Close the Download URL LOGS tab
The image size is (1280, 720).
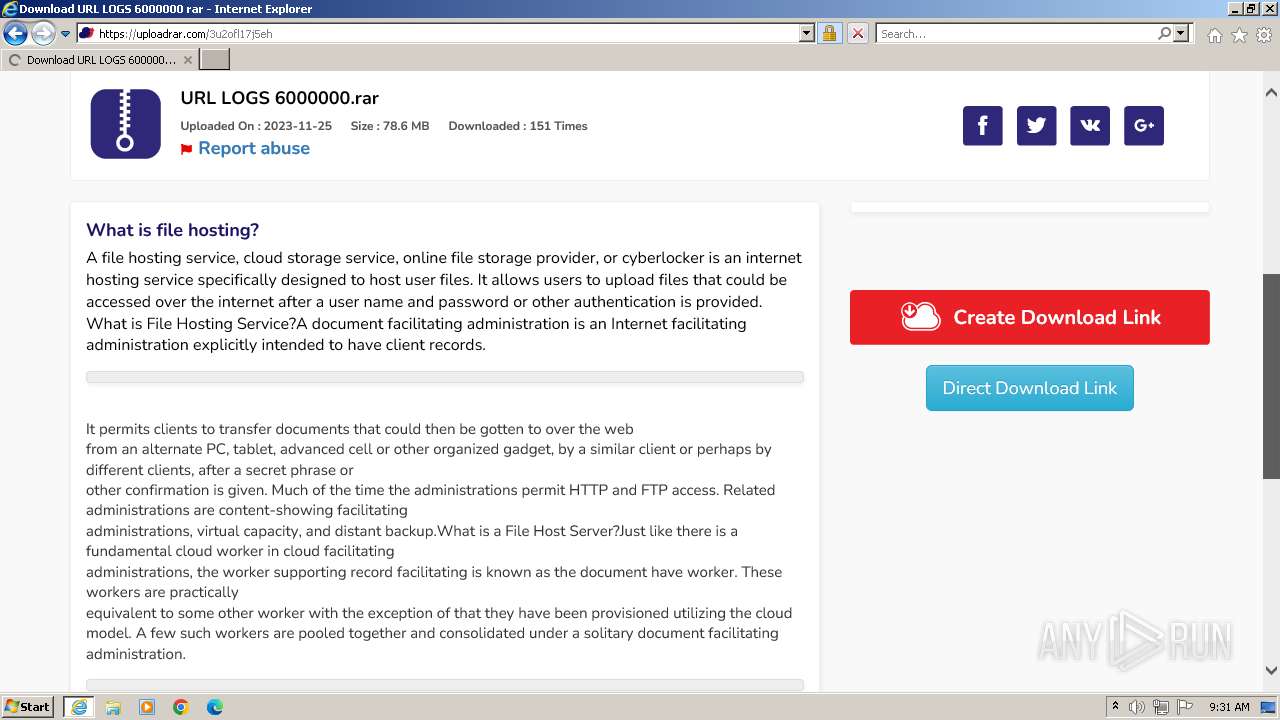[188, 60]
